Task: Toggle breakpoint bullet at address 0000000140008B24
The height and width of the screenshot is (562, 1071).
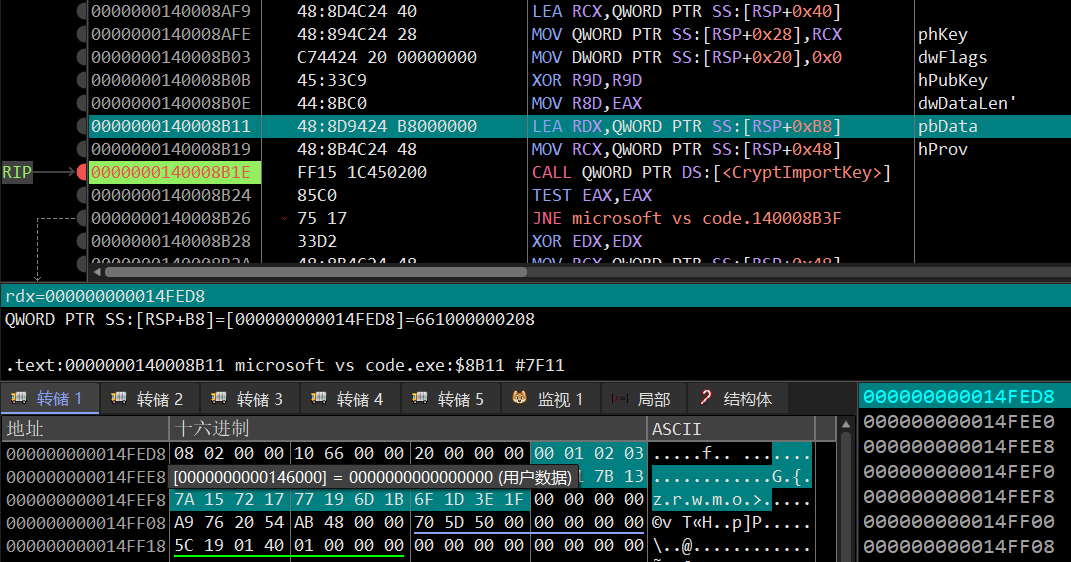Action: [82, 195]
